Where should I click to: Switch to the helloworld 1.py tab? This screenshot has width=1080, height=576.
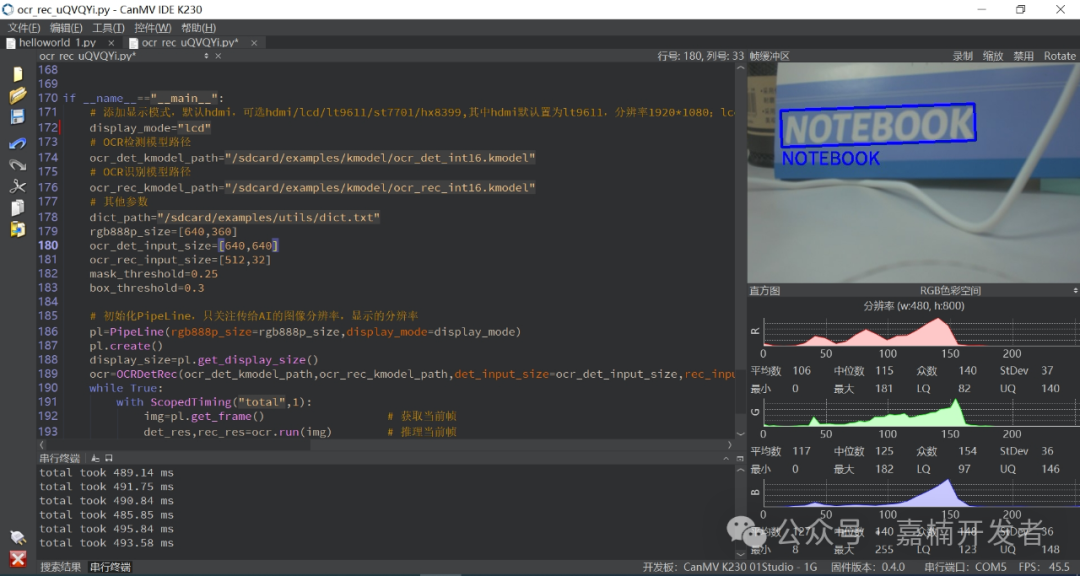[x=58, y=43]
